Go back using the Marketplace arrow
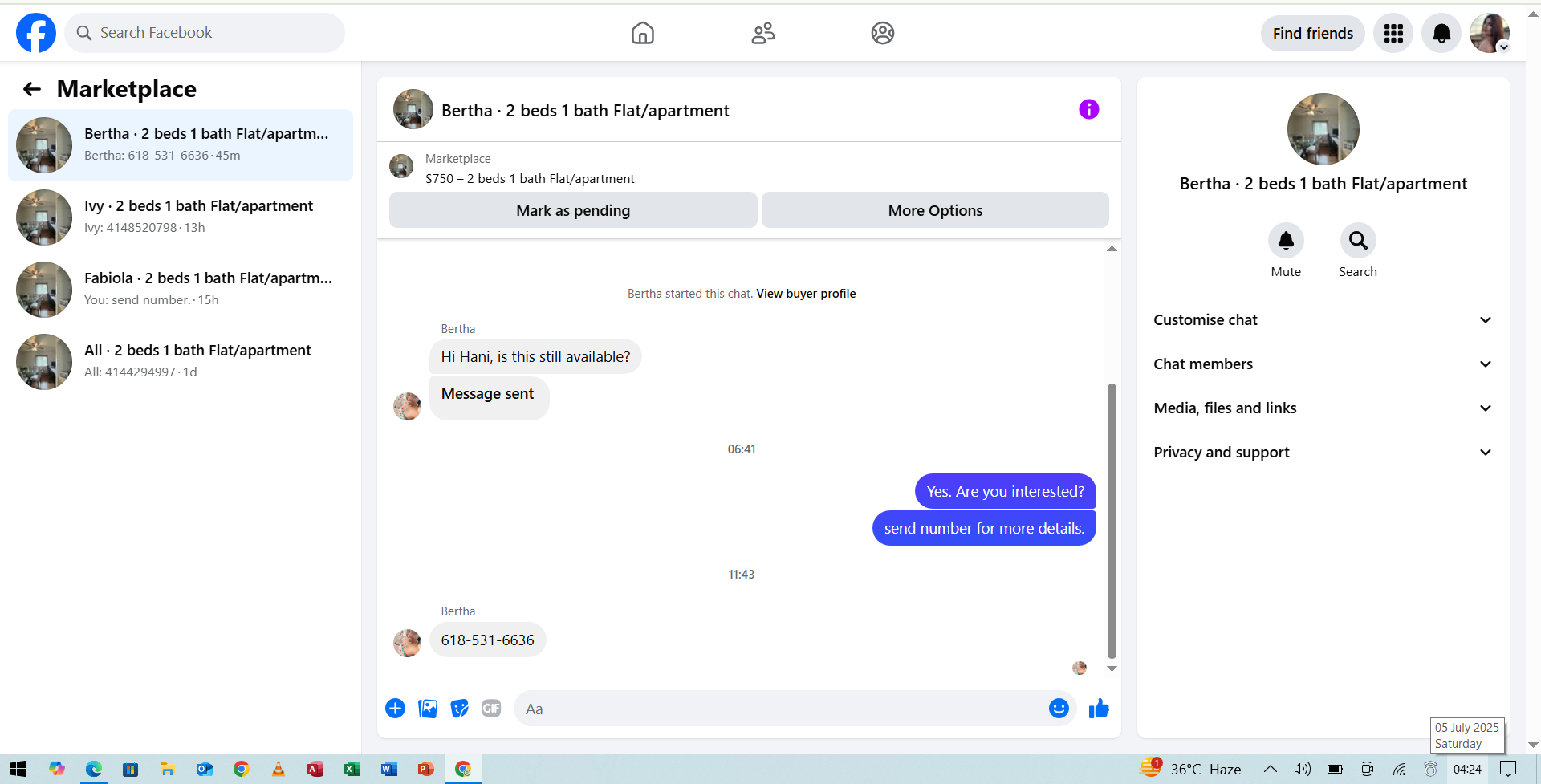This screenshot has width=1541, height=784. point(32,89)
